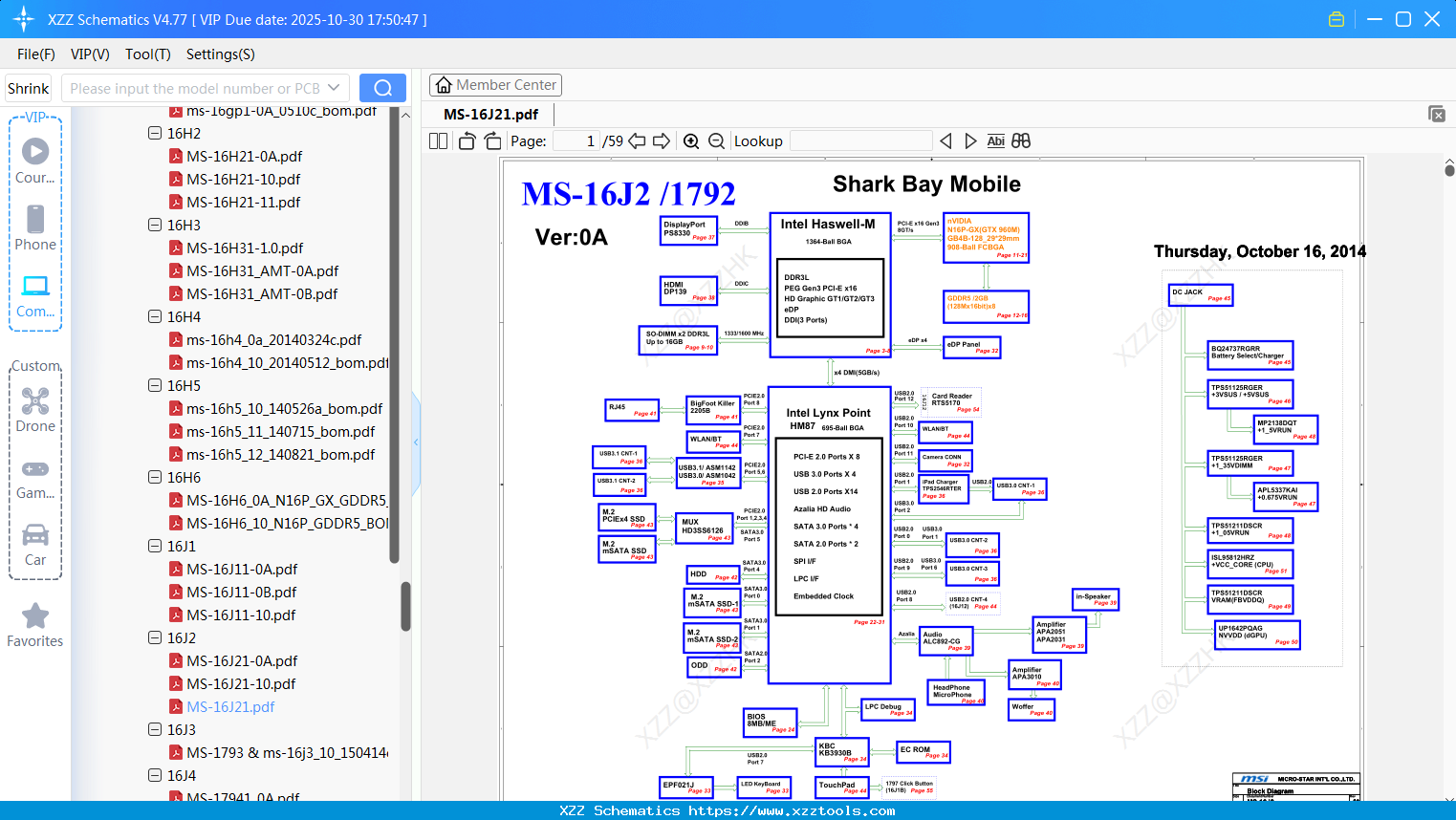Open the Drone category

tap(35, 410)
